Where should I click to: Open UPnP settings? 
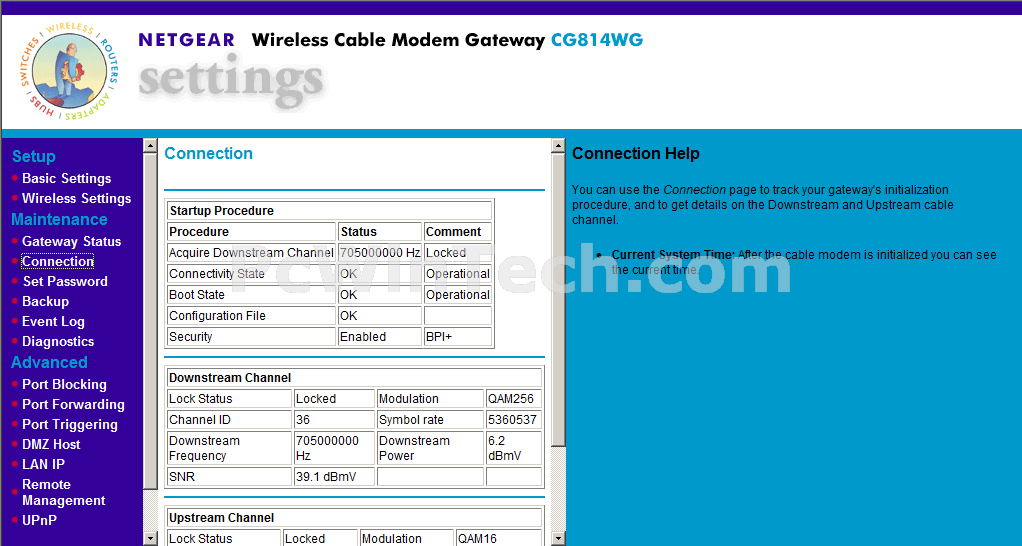coord(39,521)
